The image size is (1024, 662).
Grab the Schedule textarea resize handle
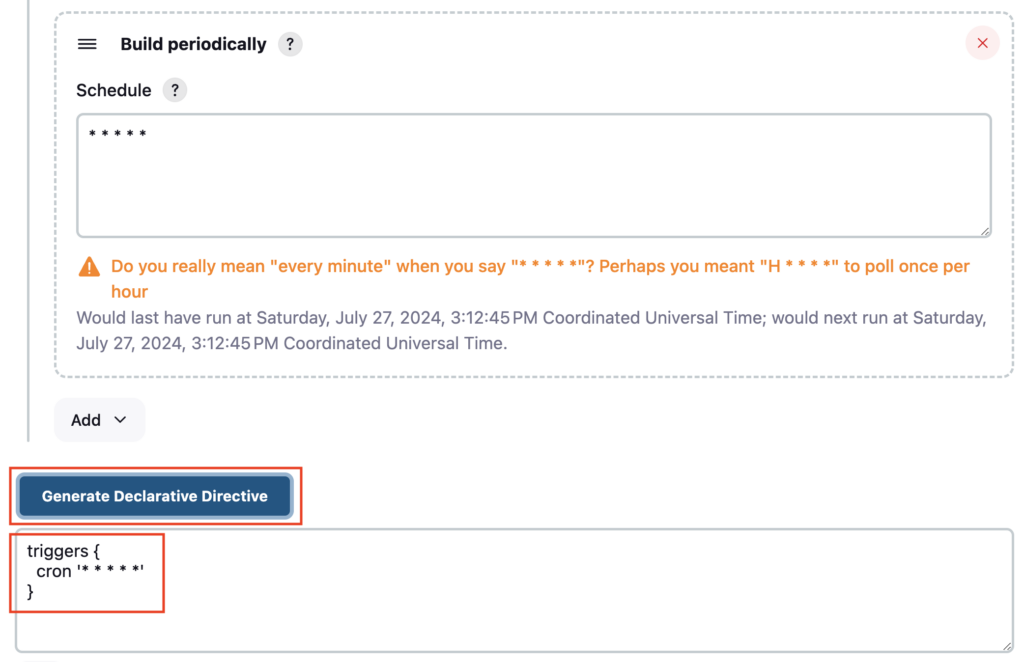click(985, 231)
